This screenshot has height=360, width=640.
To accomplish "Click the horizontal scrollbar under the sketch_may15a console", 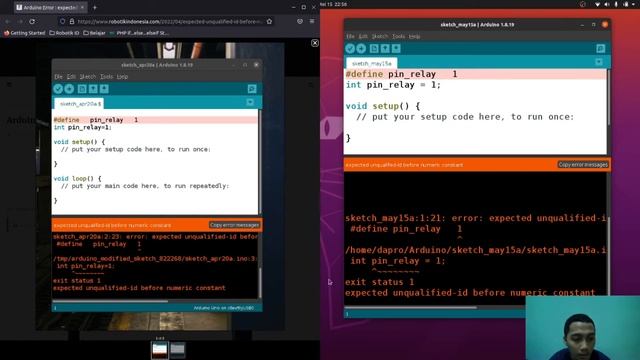I will click(x=410, y=307).
